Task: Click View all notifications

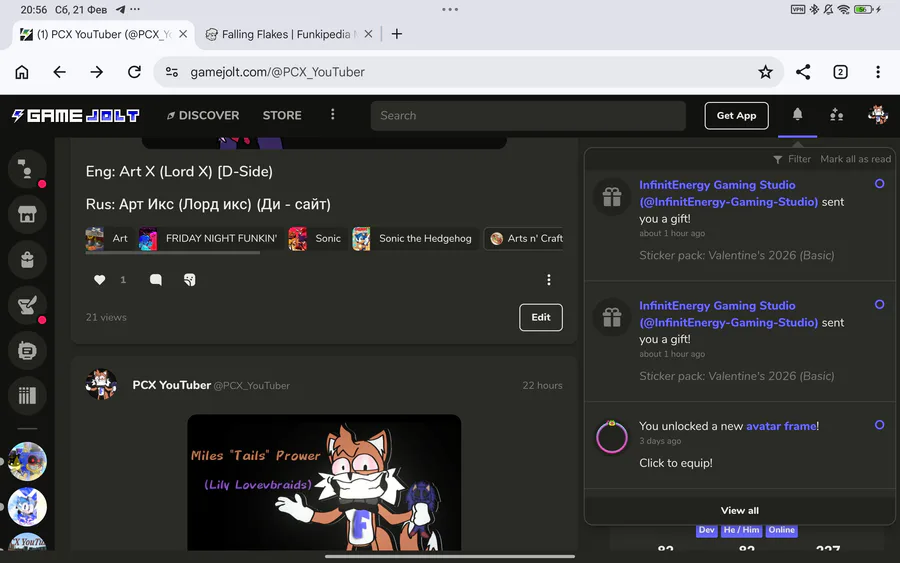Action: (x=739, y=510)
